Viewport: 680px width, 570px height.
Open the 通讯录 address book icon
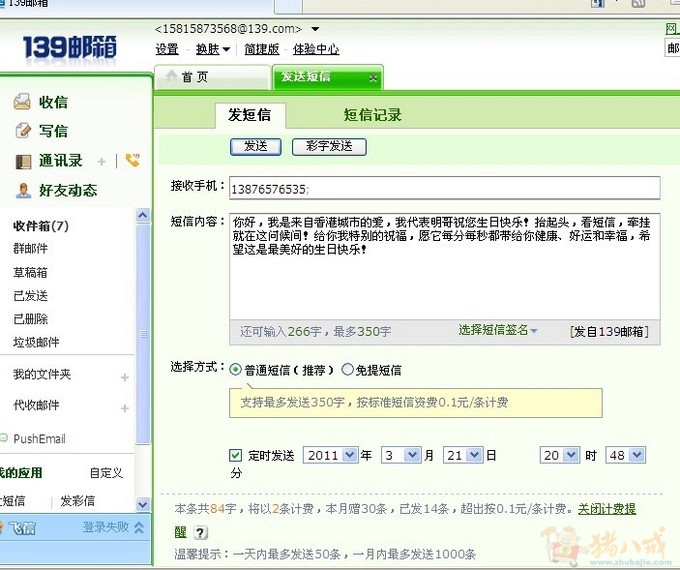click(23, 161)
